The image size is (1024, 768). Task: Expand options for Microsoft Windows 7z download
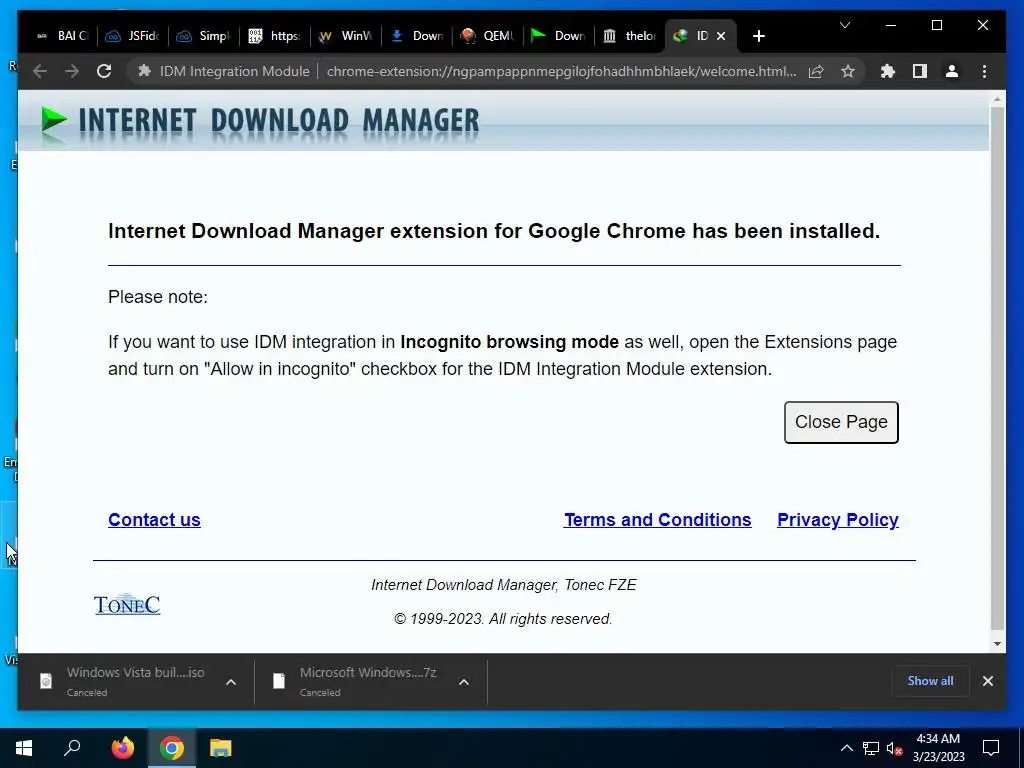coord(464,682)
